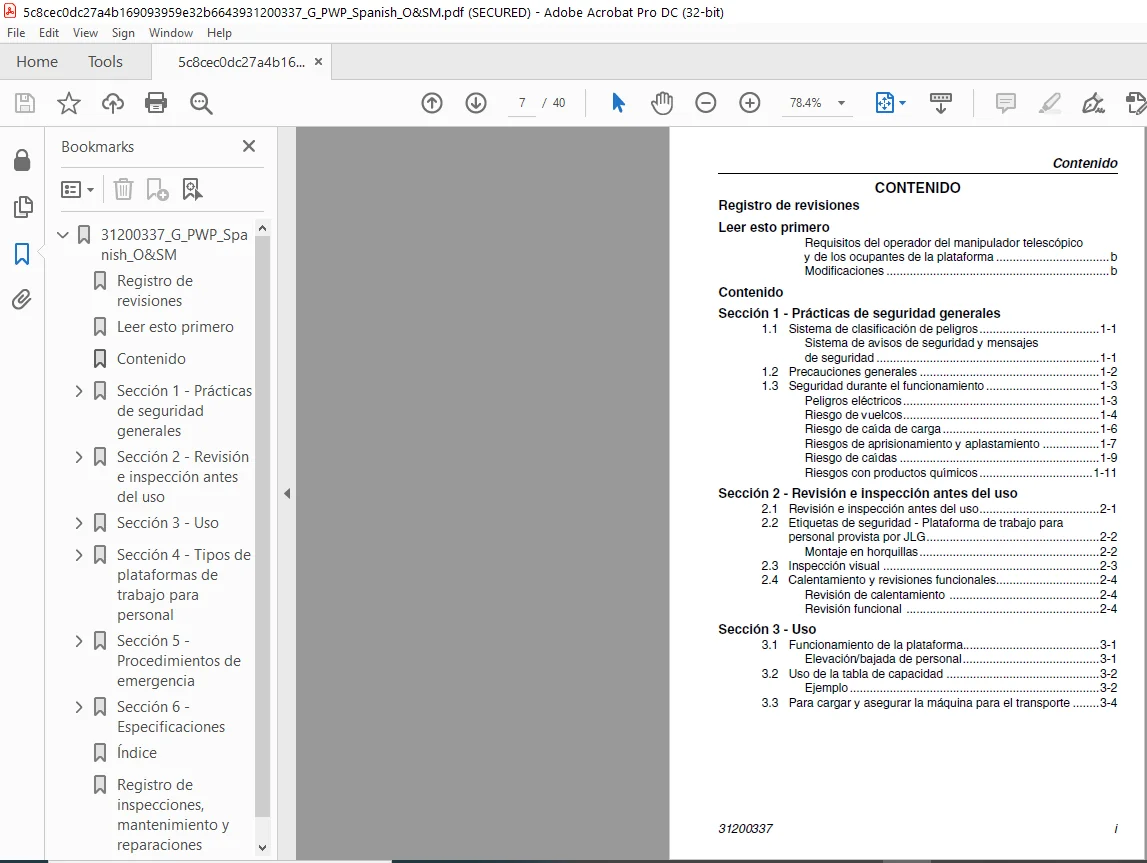Expand Sección 6 - Especificaciones bookmark
This screenshot has width=1147, height=863.
click(x=79, y=707)
